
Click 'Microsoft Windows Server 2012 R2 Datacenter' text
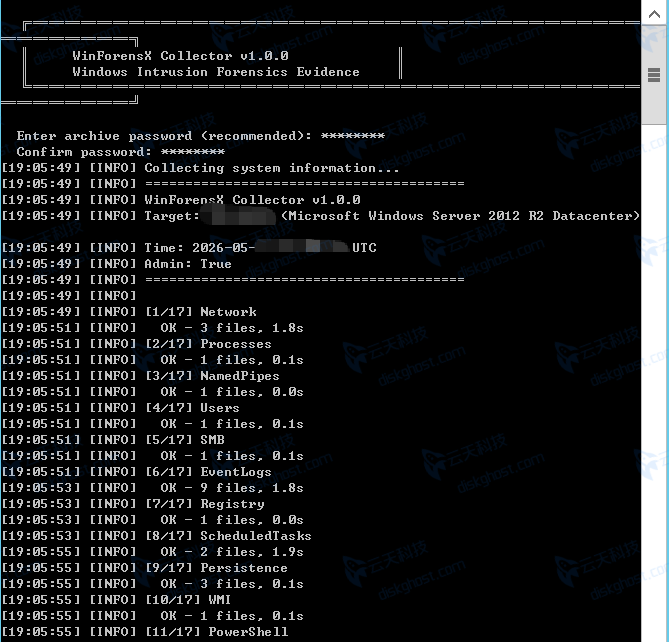tap(460, 216)
